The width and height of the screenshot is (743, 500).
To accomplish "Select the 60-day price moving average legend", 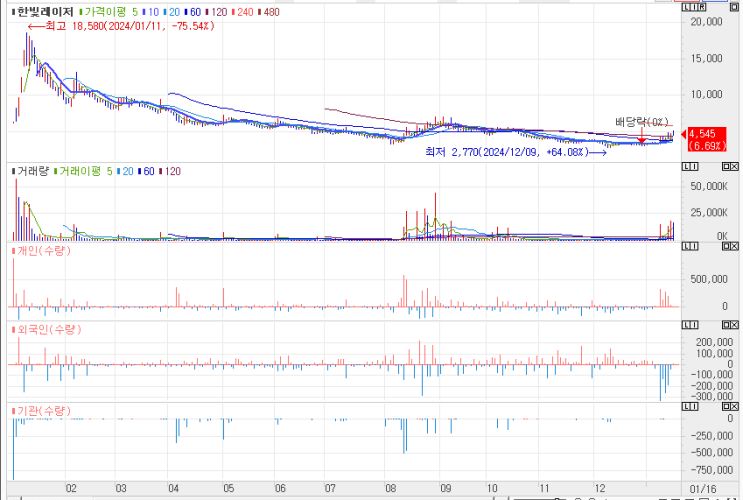I will [193, 12].
